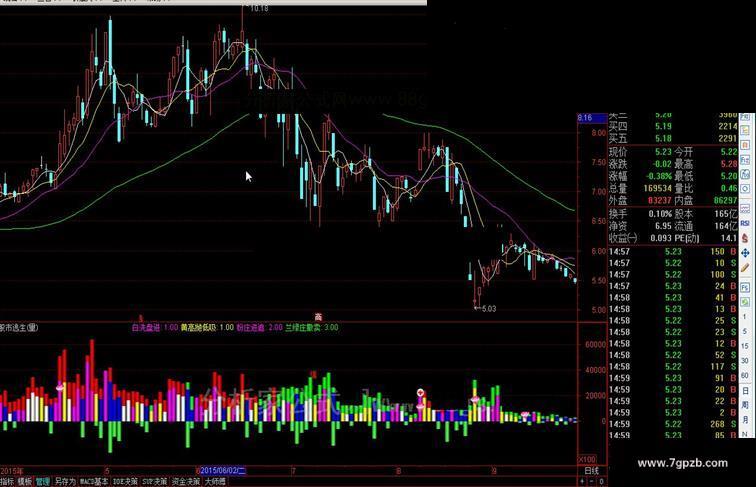Image resolution: width=756 pixels, height=487 pixels.
Task: Click 收益 0.093 earnings value
Action: pos(661,238)
